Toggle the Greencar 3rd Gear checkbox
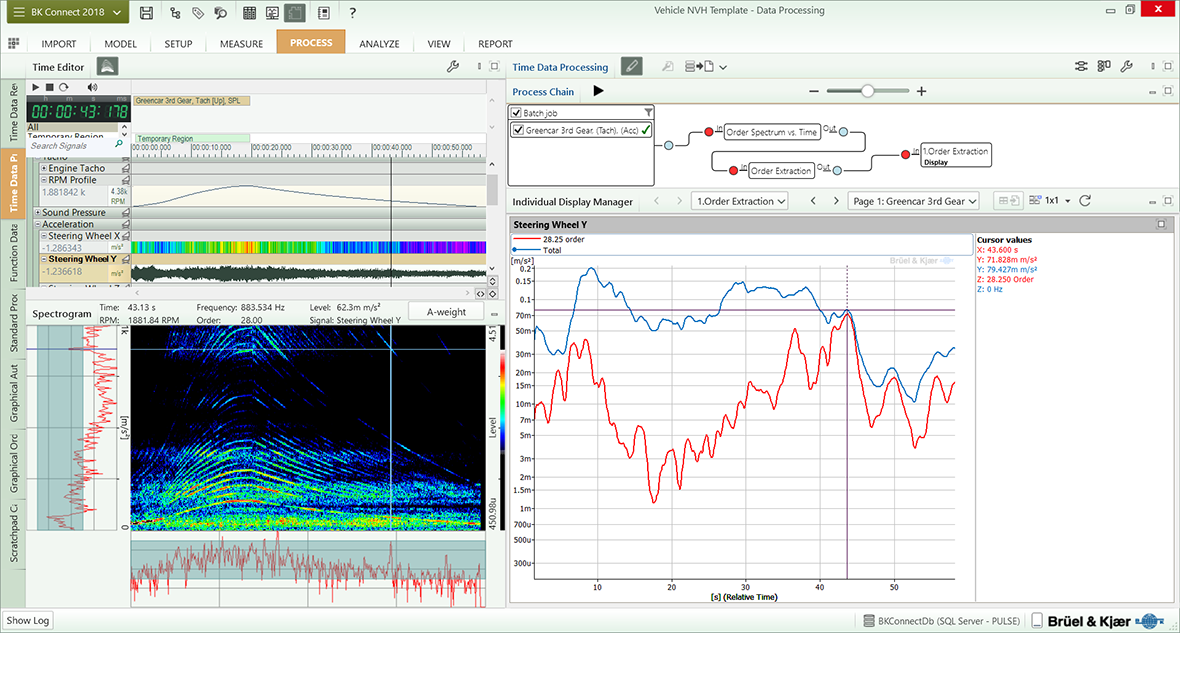The height and width of the screenshot is (674, 1180). coord(517,130)
